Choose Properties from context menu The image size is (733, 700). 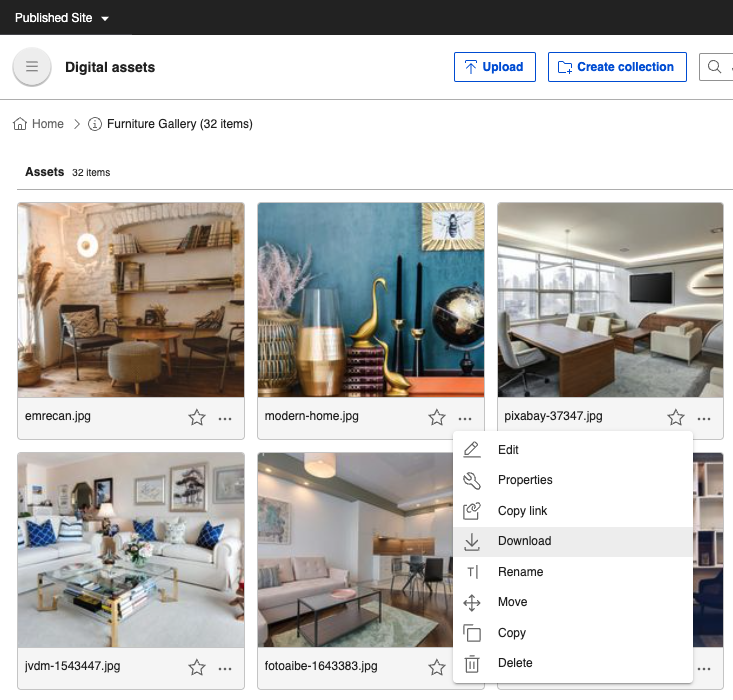pyautogui.click(x=573, y=480)
